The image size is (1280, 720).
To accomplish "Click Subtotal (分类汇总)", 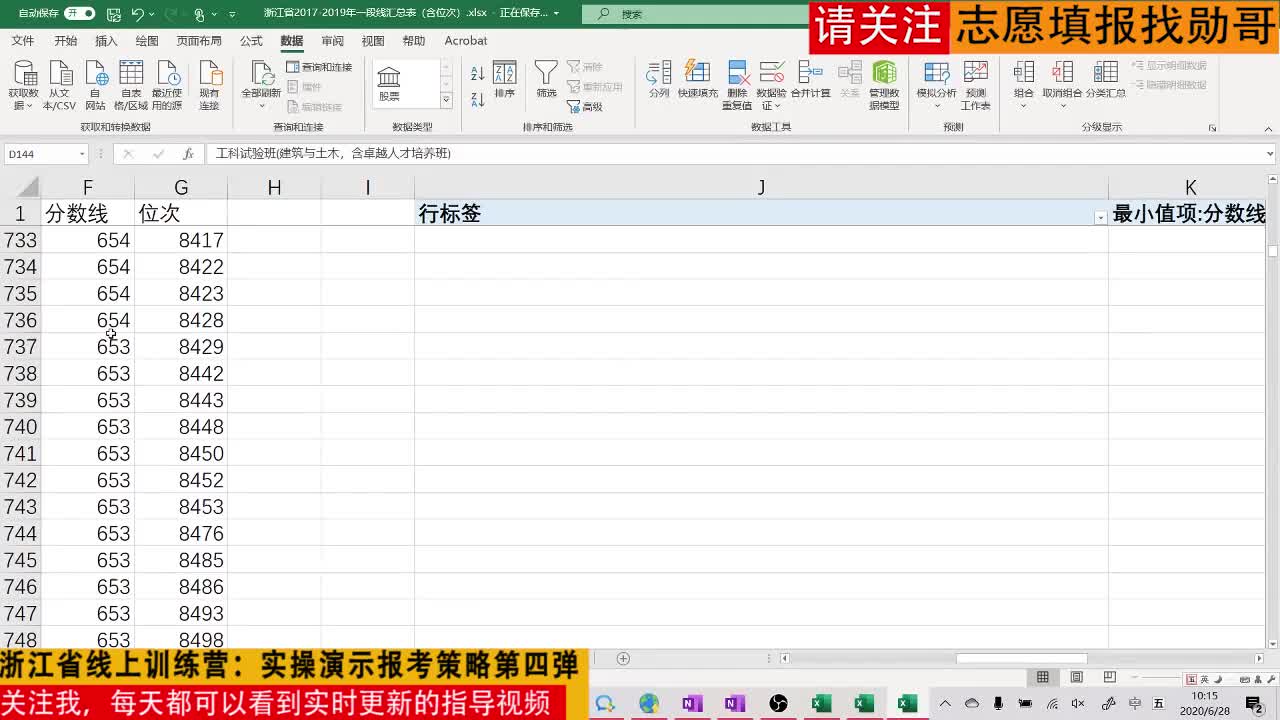I will 1106,80.
